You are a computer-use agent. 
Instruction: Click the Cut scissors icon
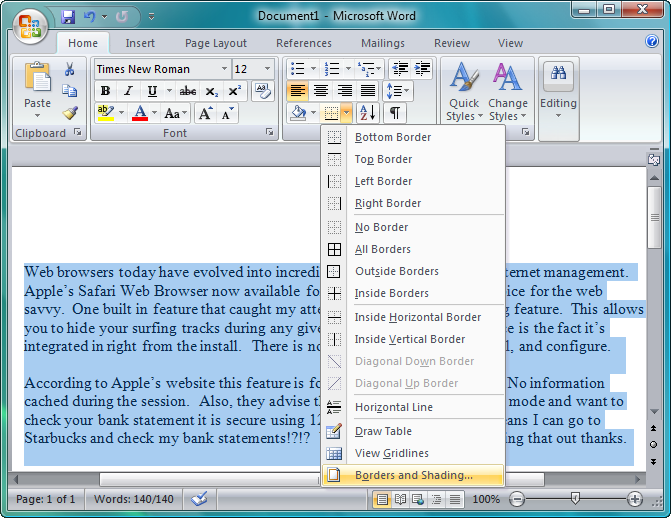click(69, 69)
